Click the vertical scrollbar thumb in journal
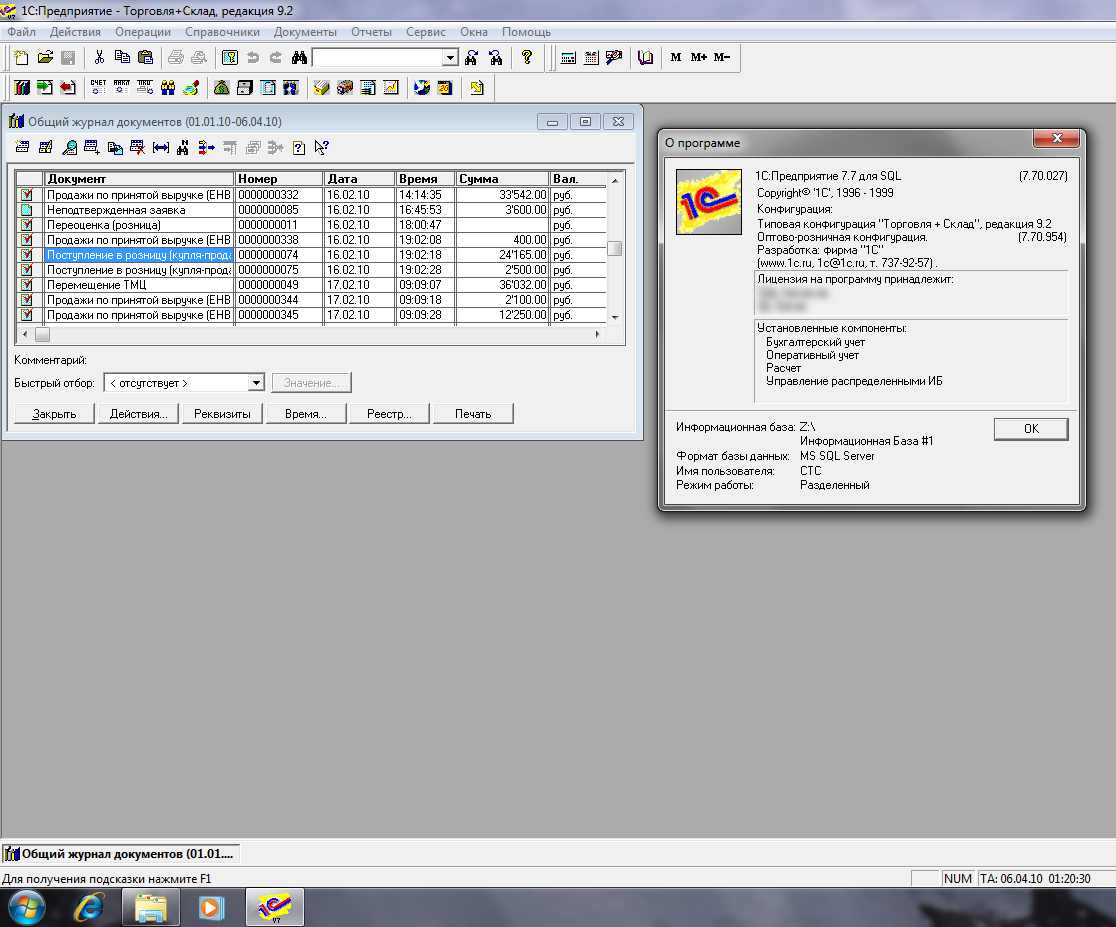This screenshot has height=927, width=1116. (x=615, y=248)
